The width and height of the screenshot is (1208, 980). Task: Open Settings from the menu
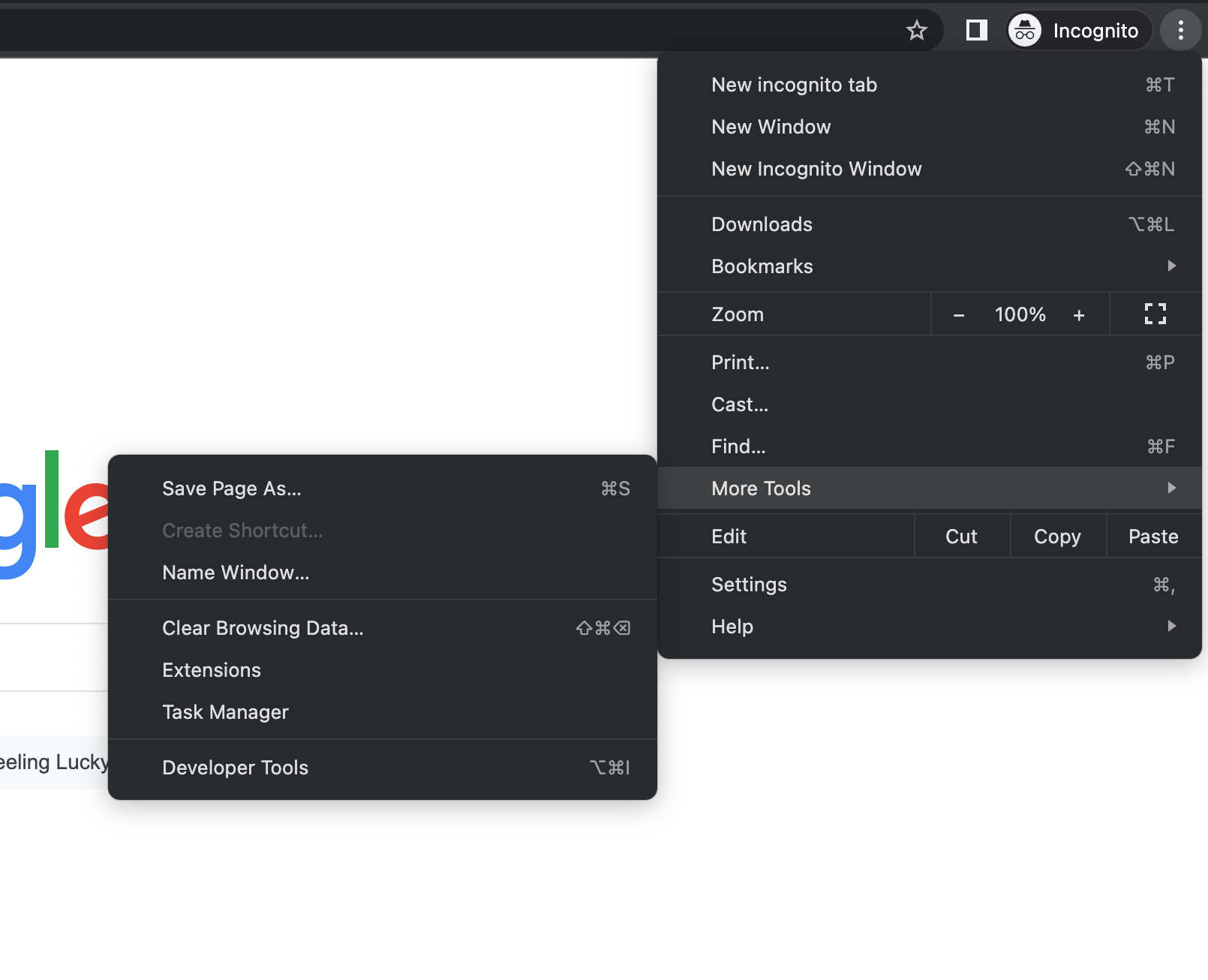[930, 585]
